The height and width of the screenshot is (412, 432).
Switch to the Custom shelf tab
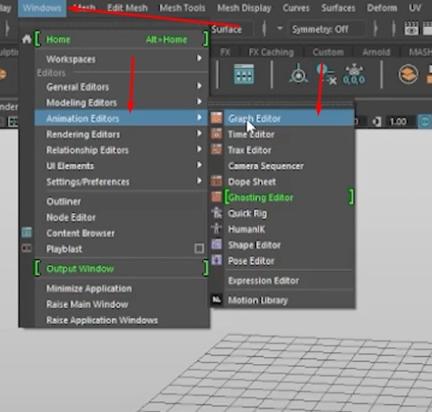[328, 52]
